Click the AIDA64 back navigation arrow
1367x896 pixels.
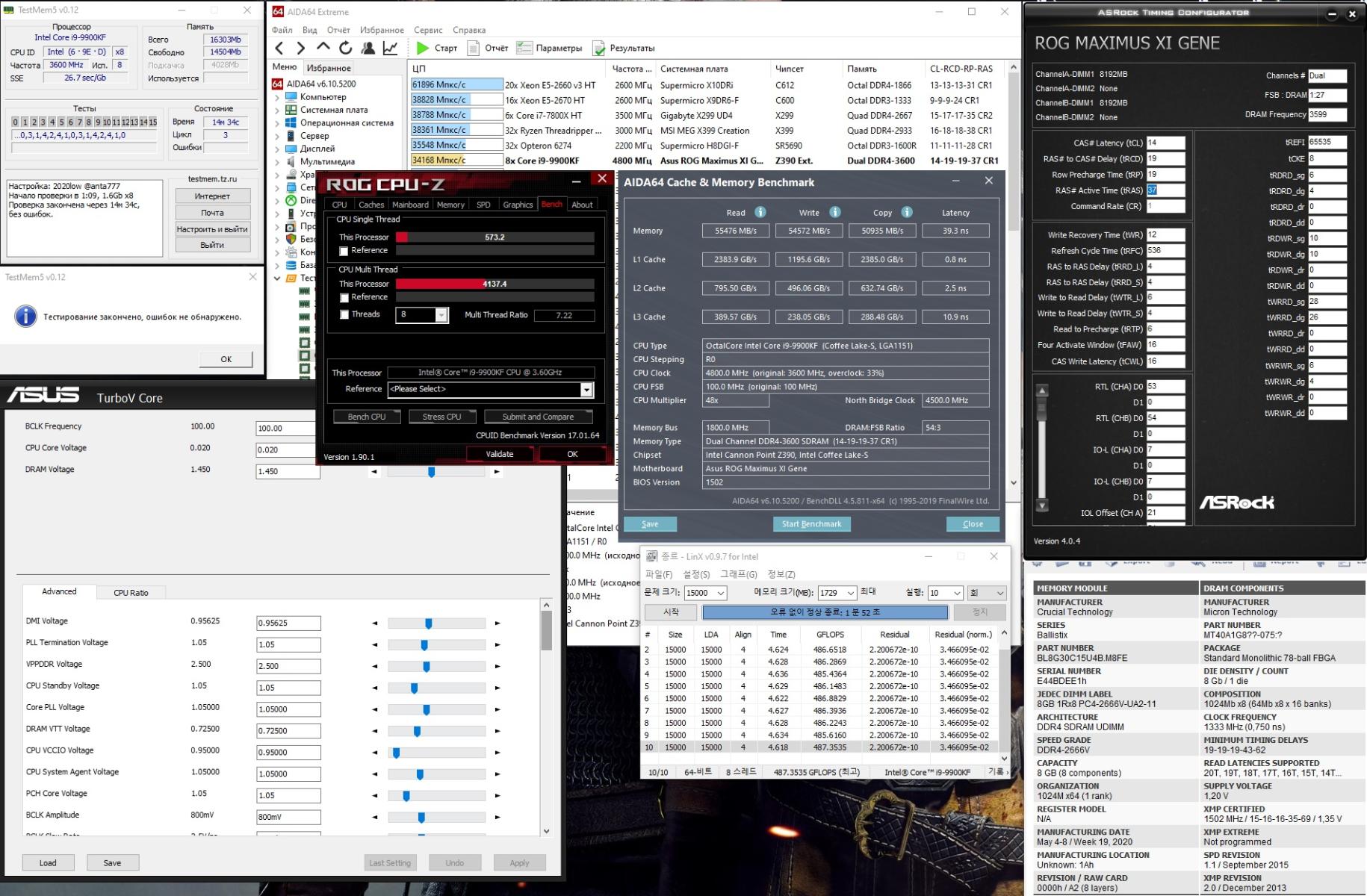(x=279, y=49)
